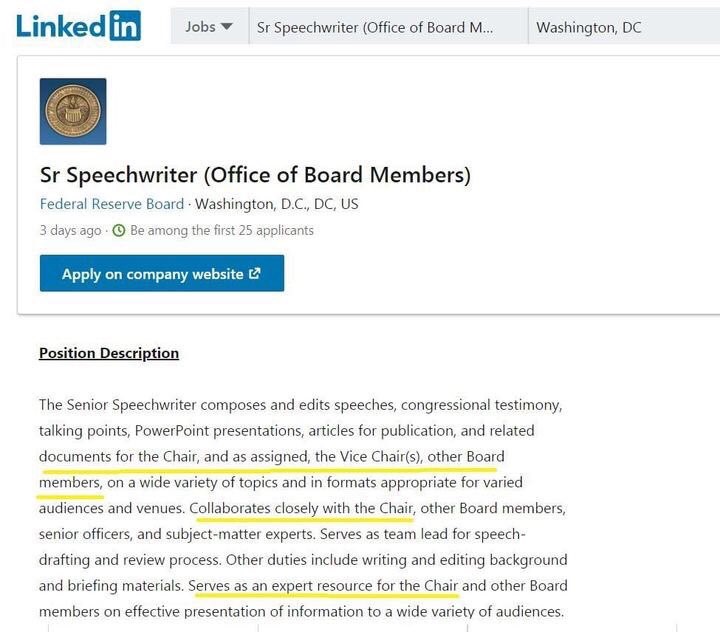Click highlighted 'Collaborates closely with the Chair' text

pyautogui.click(x=302, y=508)
